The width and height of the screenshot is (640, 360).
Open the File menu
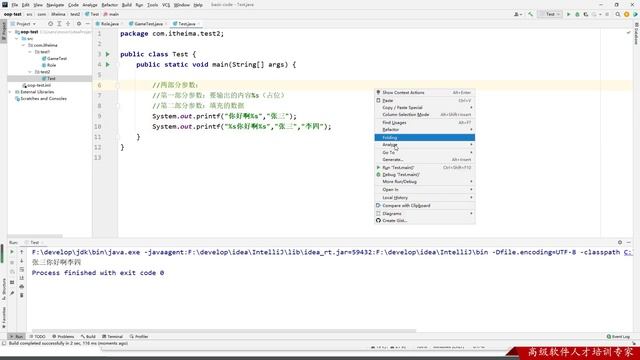[15, 5]
